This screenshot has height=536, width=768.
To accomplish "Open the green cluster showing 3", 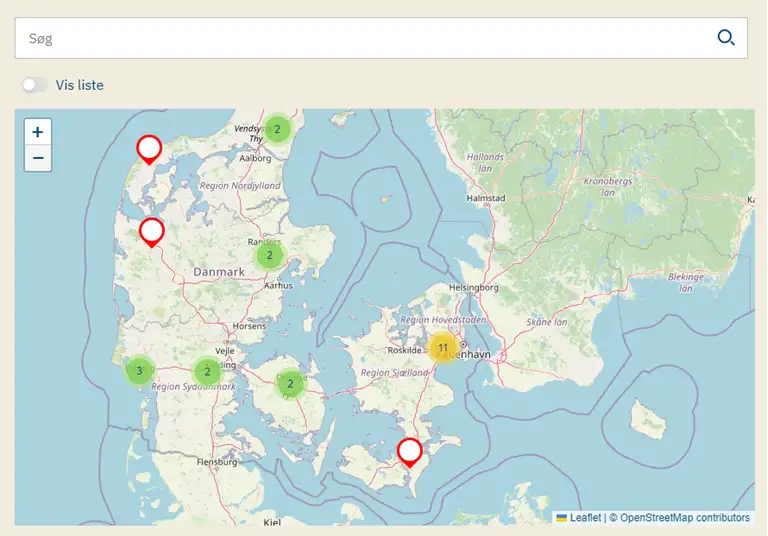I will (x=139, y=371).
